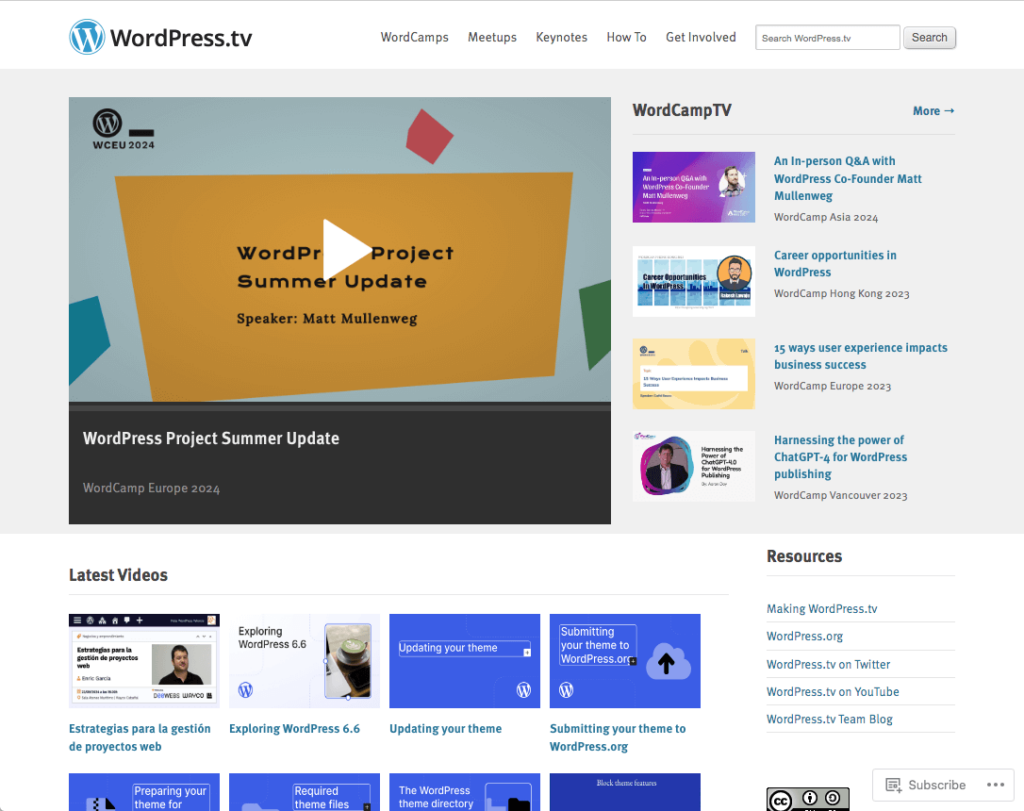This screenshot has height=811, width=1024.
Task: Open the WordCamps menu
Action: point(415,37)
